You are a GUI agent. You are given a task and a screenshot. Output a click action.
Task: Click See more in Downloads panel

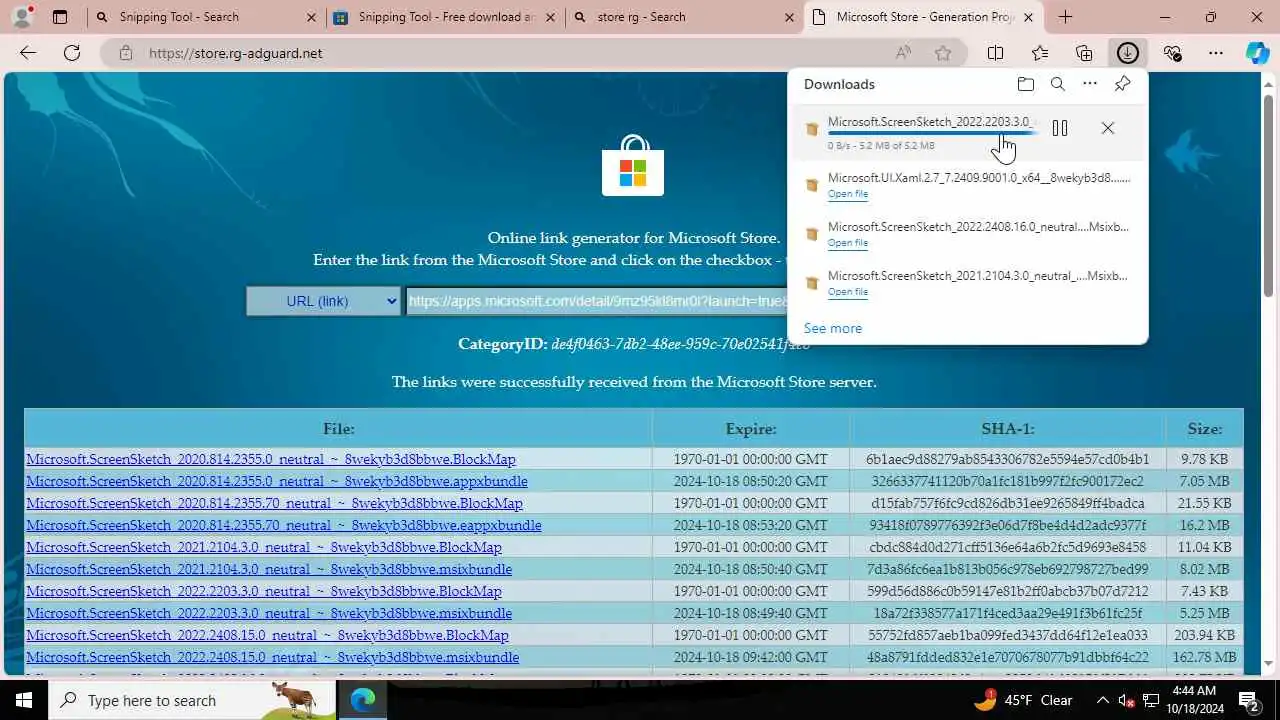tap(833, 328)
